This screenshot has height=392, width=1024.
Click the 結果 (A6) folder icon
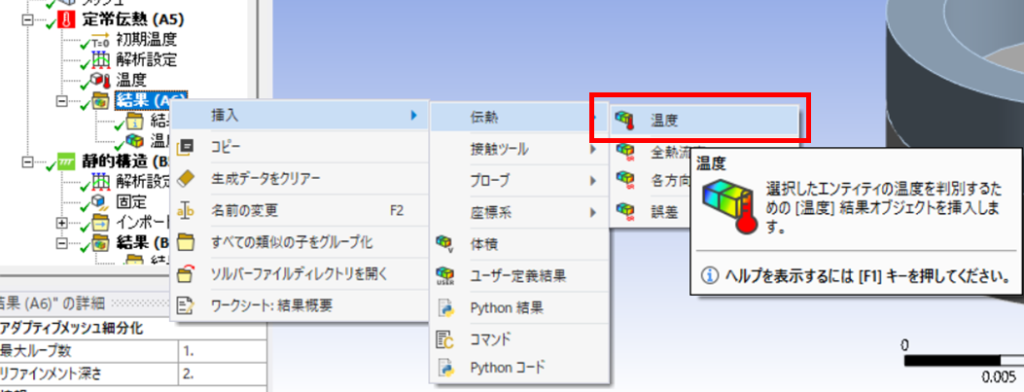[101, 101]
